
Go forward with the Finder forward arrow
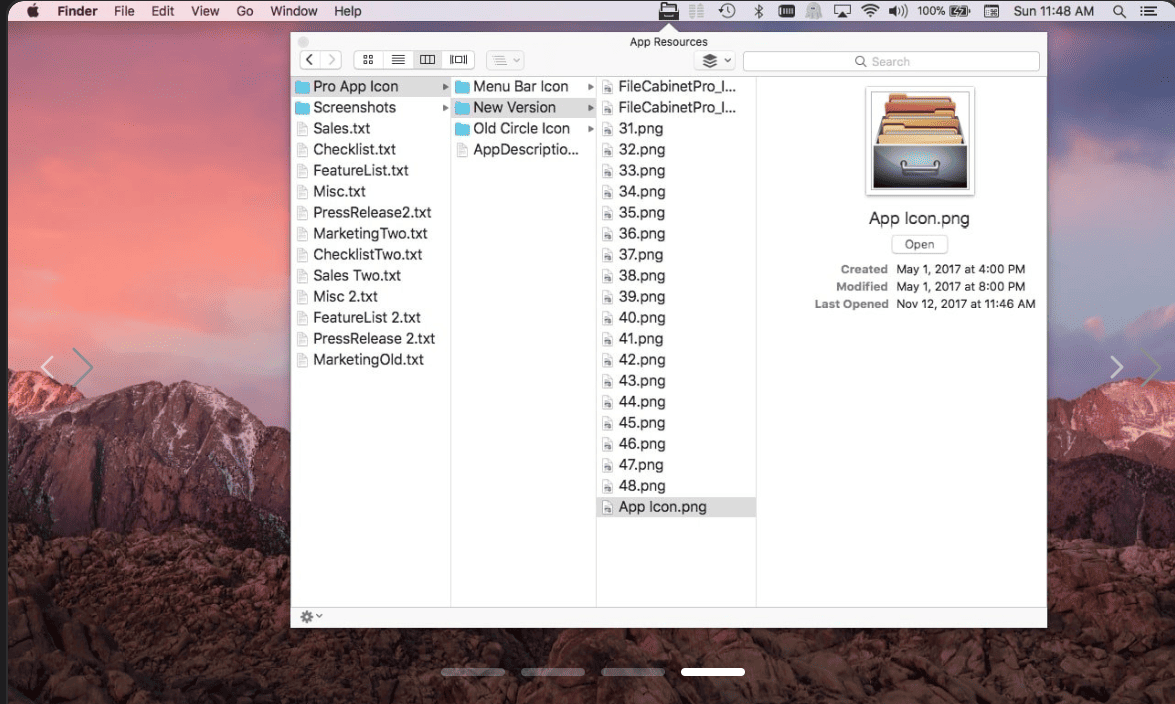pos(331,60)
